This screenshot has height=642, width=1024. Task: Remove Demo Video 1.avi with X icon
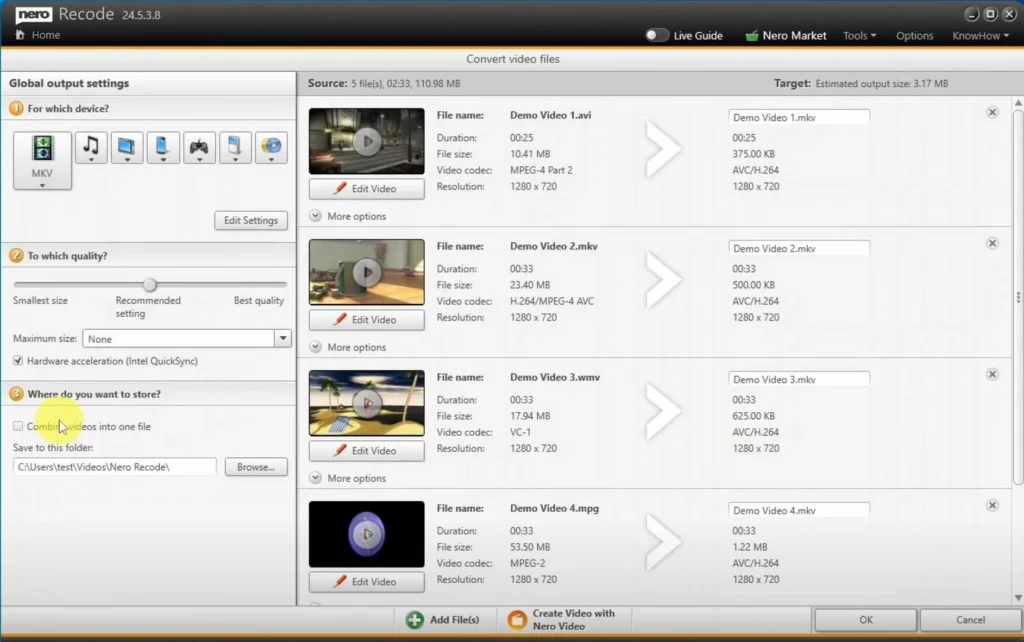click(992, 112)
